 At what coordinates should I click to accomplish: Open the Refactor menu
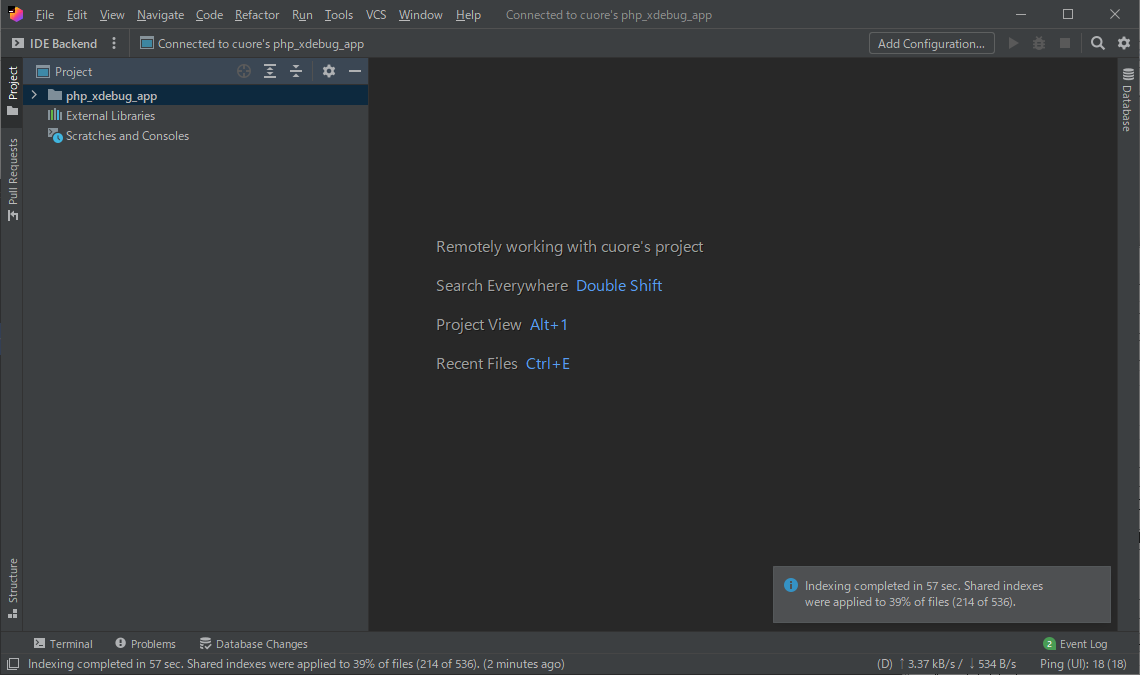point(257,15)
